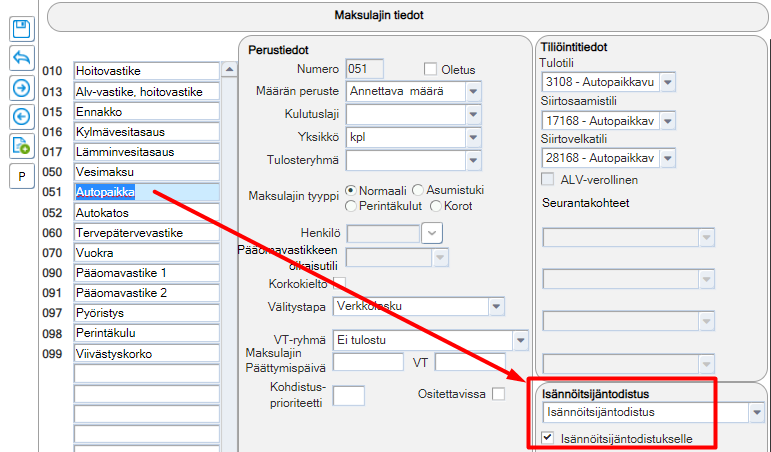Screen dimensions: 771x452
Task: Click the Kohdistusprioriteetti input field
Action: (349, 395)
